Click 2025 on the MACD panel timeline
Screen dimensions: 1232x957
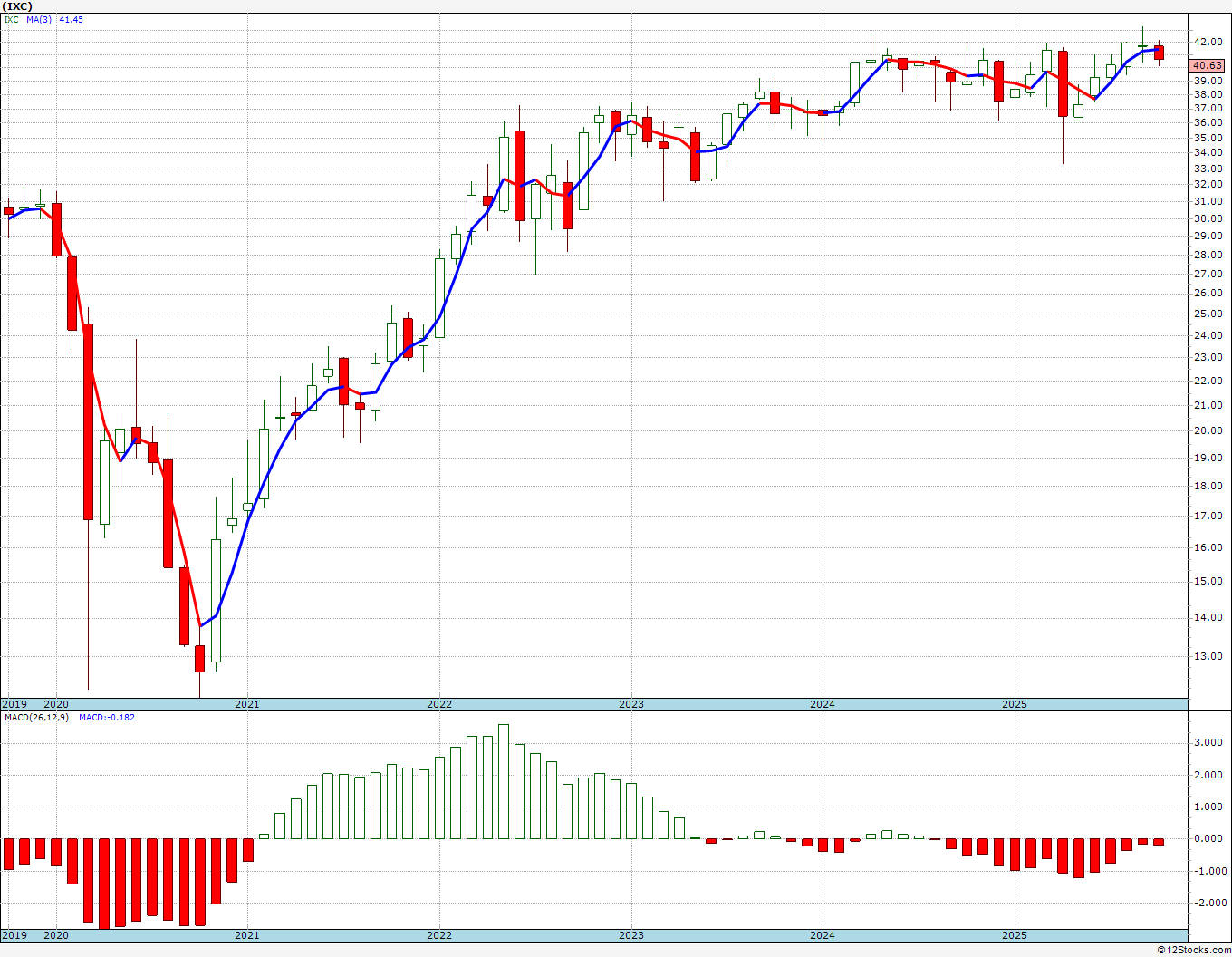[1015, 935]
